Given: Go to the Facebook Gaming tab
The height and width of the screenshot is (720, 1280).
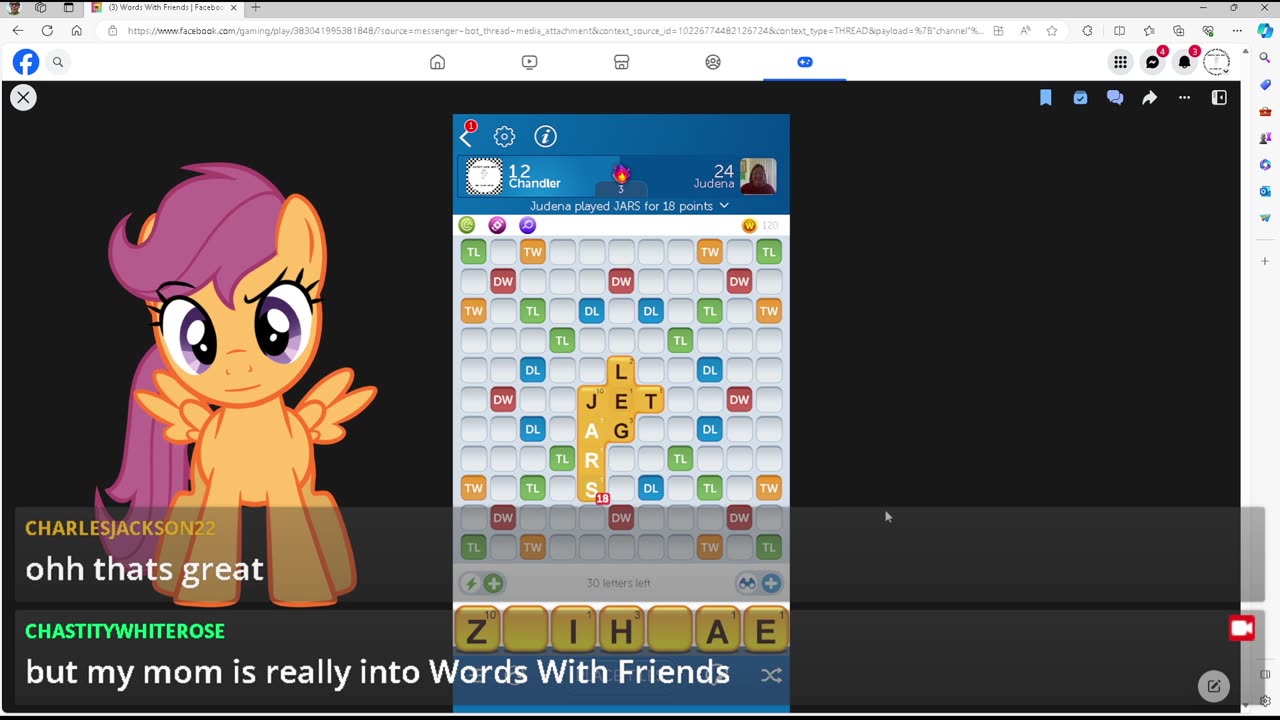Looking at the screenshot, I should point(805,62).
